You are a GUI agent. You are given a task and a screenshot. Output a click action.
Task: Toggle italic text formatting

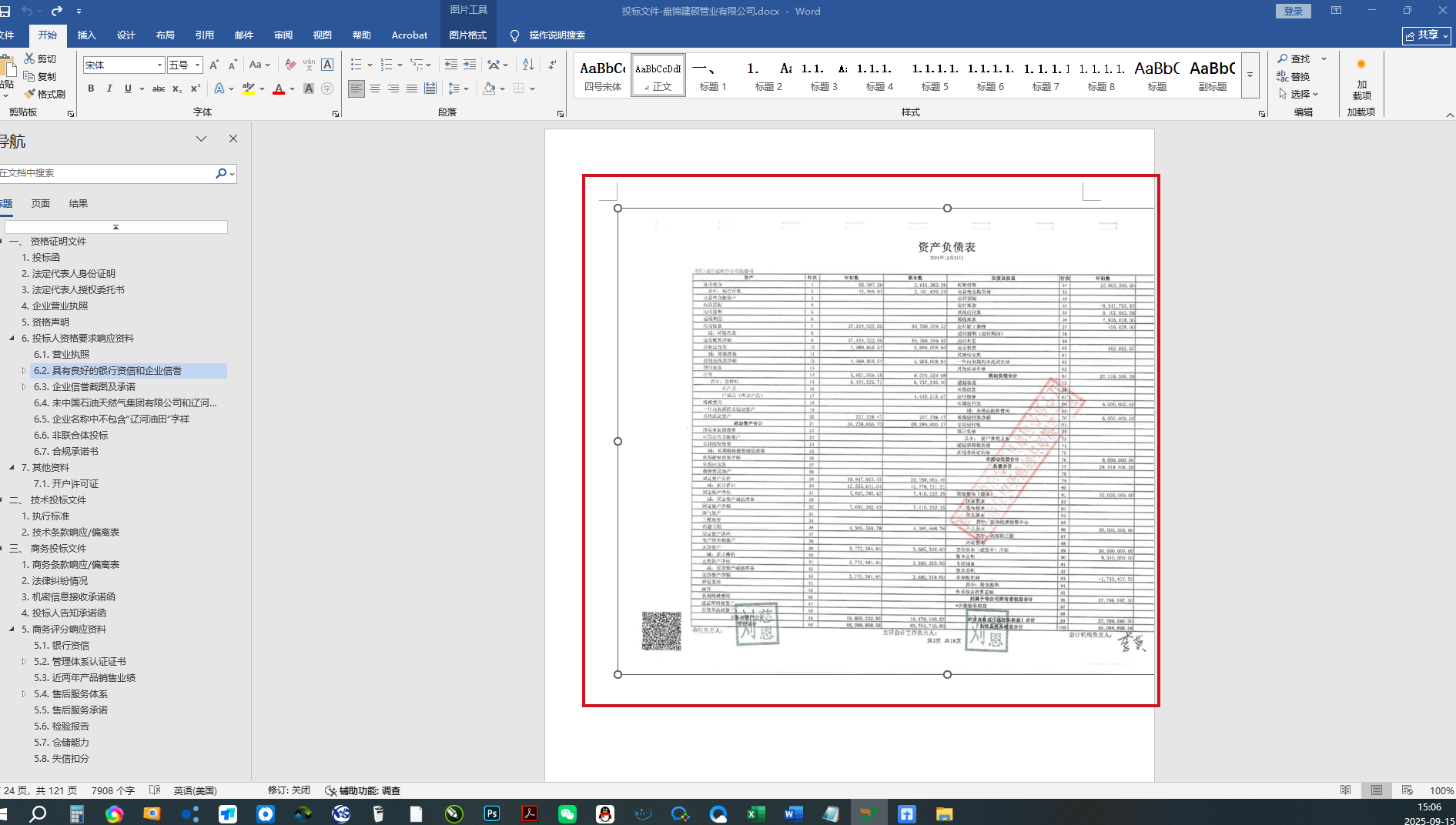pos(109,89)
